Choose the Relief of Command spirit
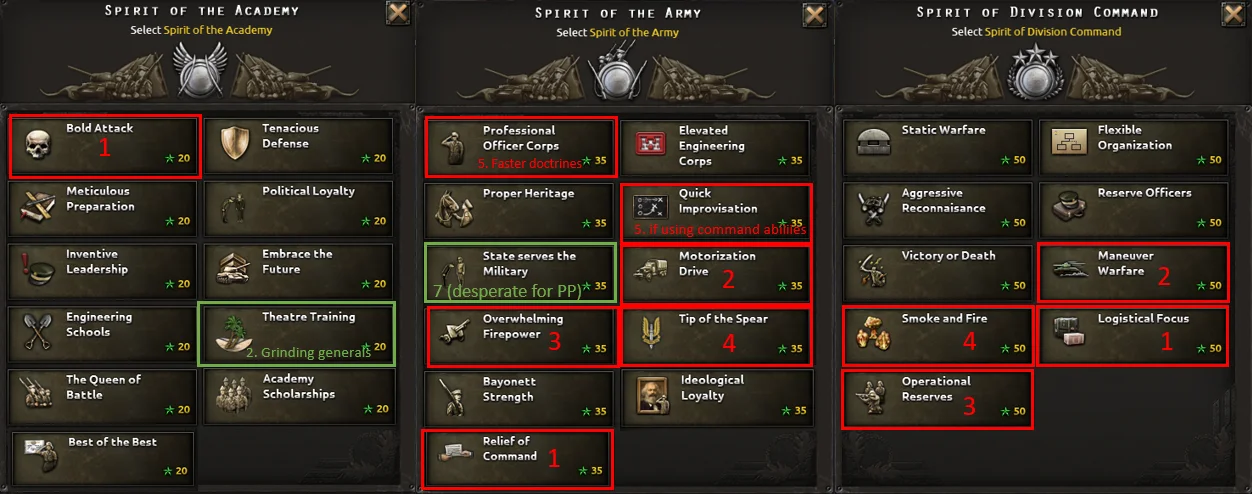 (517, 459)
